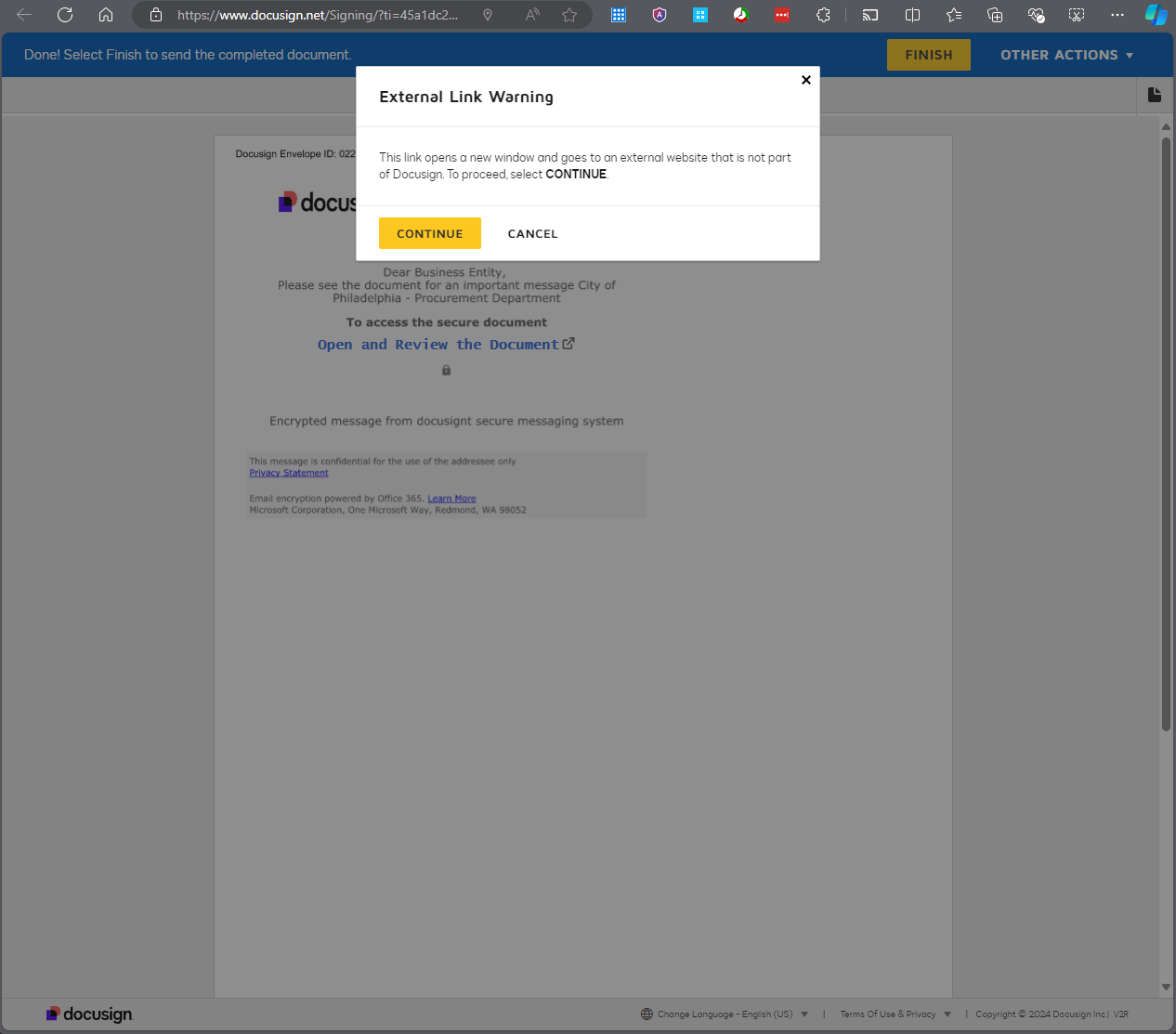The image size is (1176, 1034).
Task: Open the Copilot sidebar icon
Action: pos(1156,15)
